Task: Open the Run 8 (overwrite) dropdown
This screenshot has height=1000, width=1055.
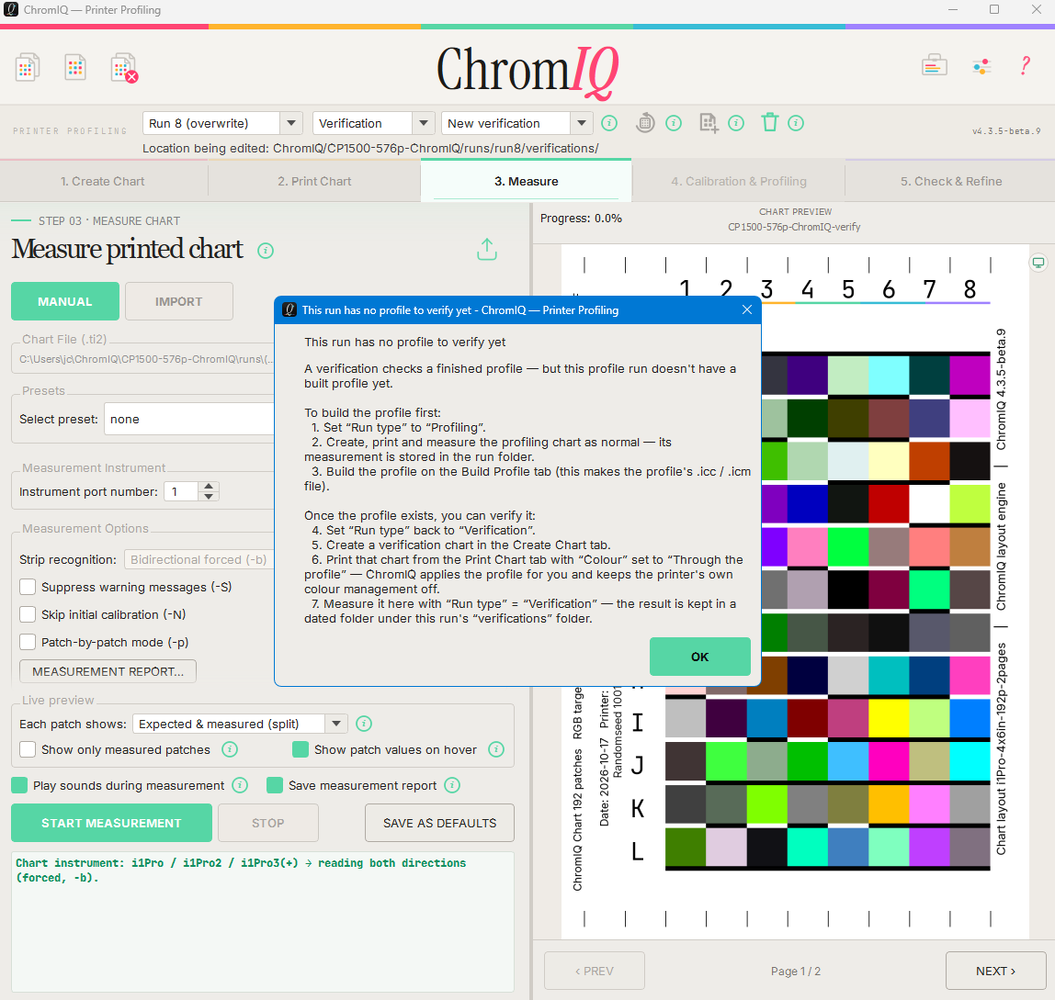Action: (221, 123)
